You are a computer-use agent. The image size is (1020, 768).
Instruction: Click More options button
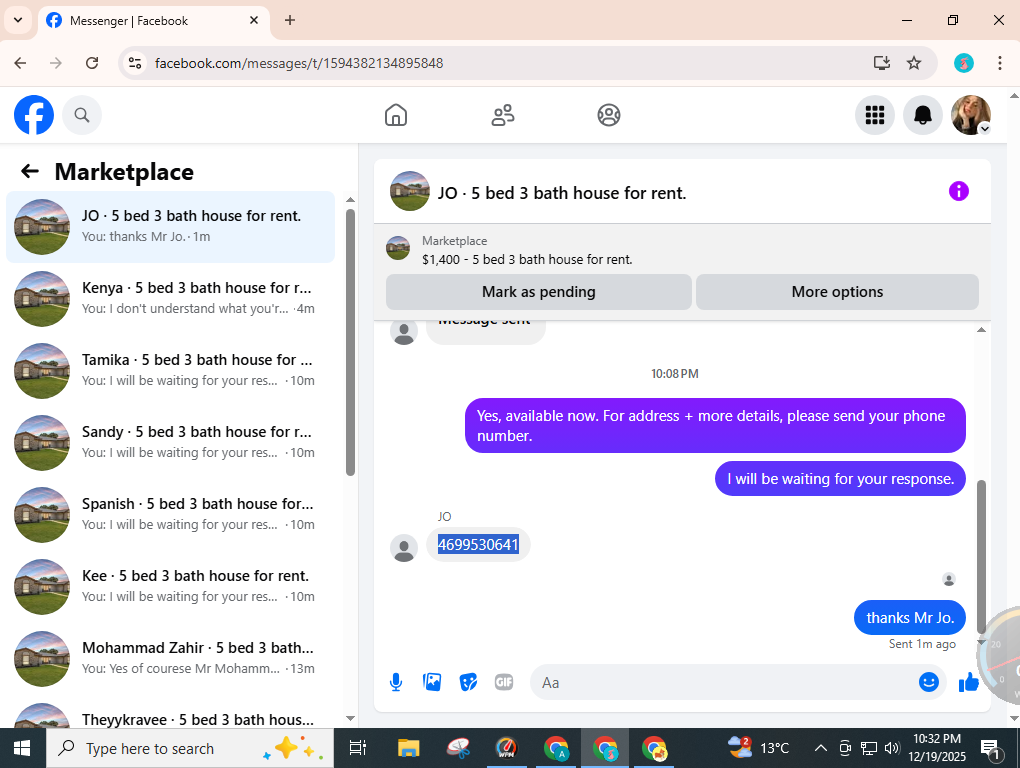[837, 292]
